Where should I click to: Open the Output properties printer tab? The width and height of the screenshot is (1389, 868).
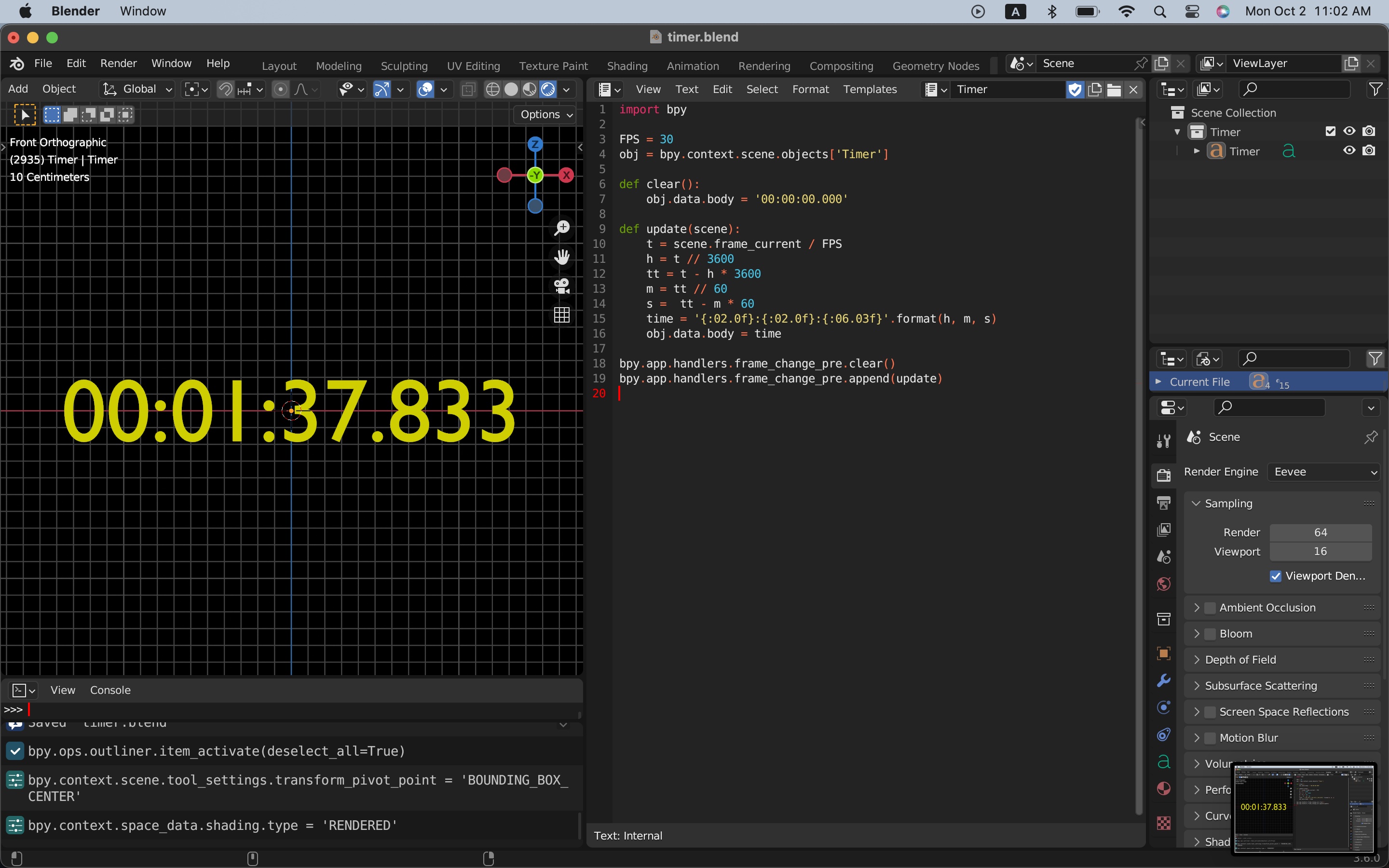point(1163,503)
